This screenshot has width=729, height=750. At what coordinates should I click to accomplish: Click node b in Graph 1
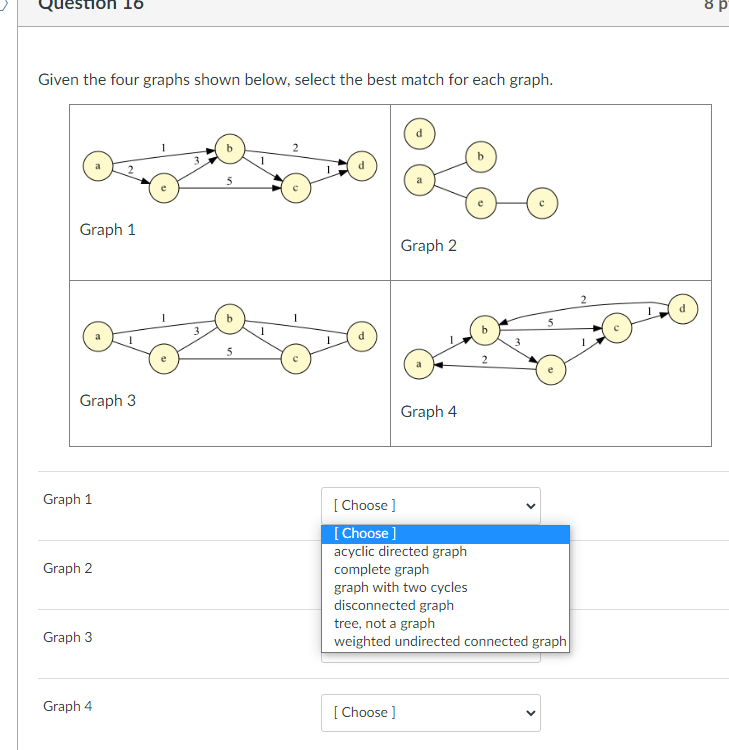tap(230, 149)
